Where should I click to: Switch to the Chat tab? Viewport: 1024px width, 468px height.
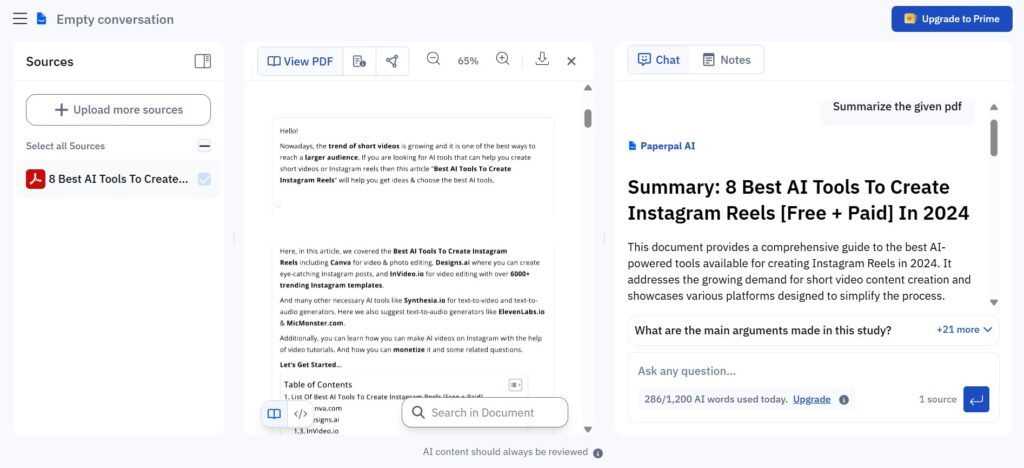click(x=659, y=60)
